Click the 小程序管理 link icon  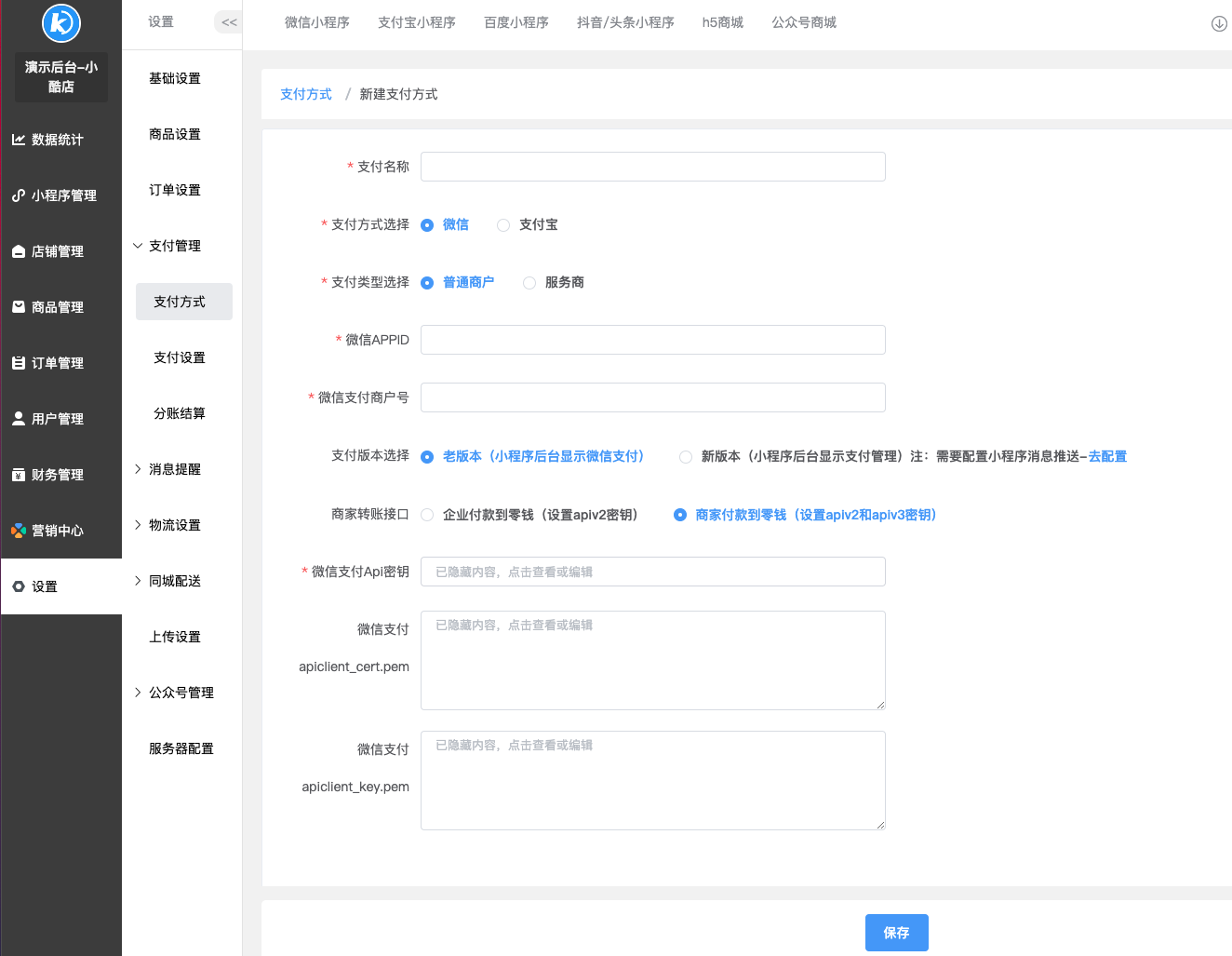(19, 195)
